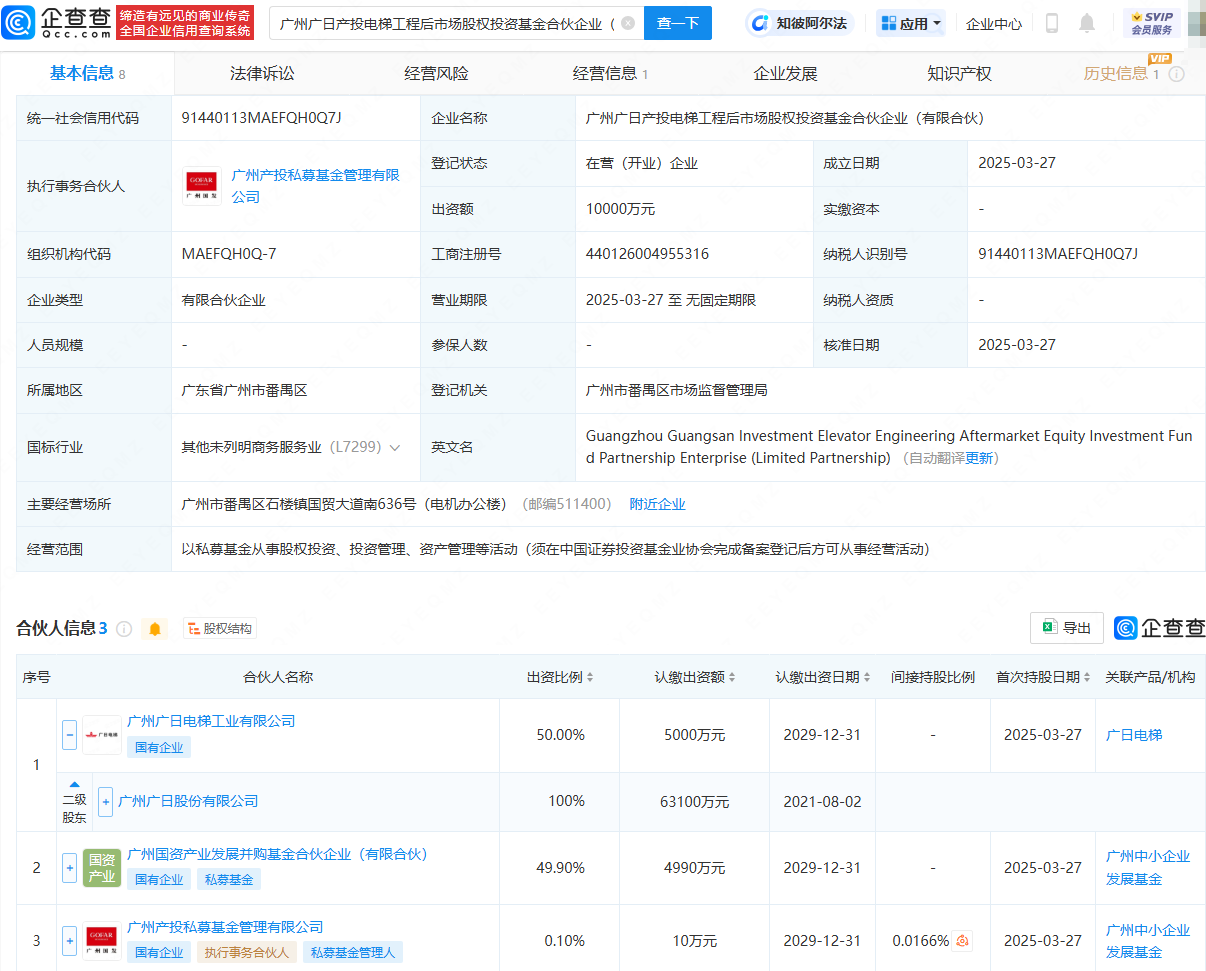Export partner list with 导出 button

click(1066, 628)
